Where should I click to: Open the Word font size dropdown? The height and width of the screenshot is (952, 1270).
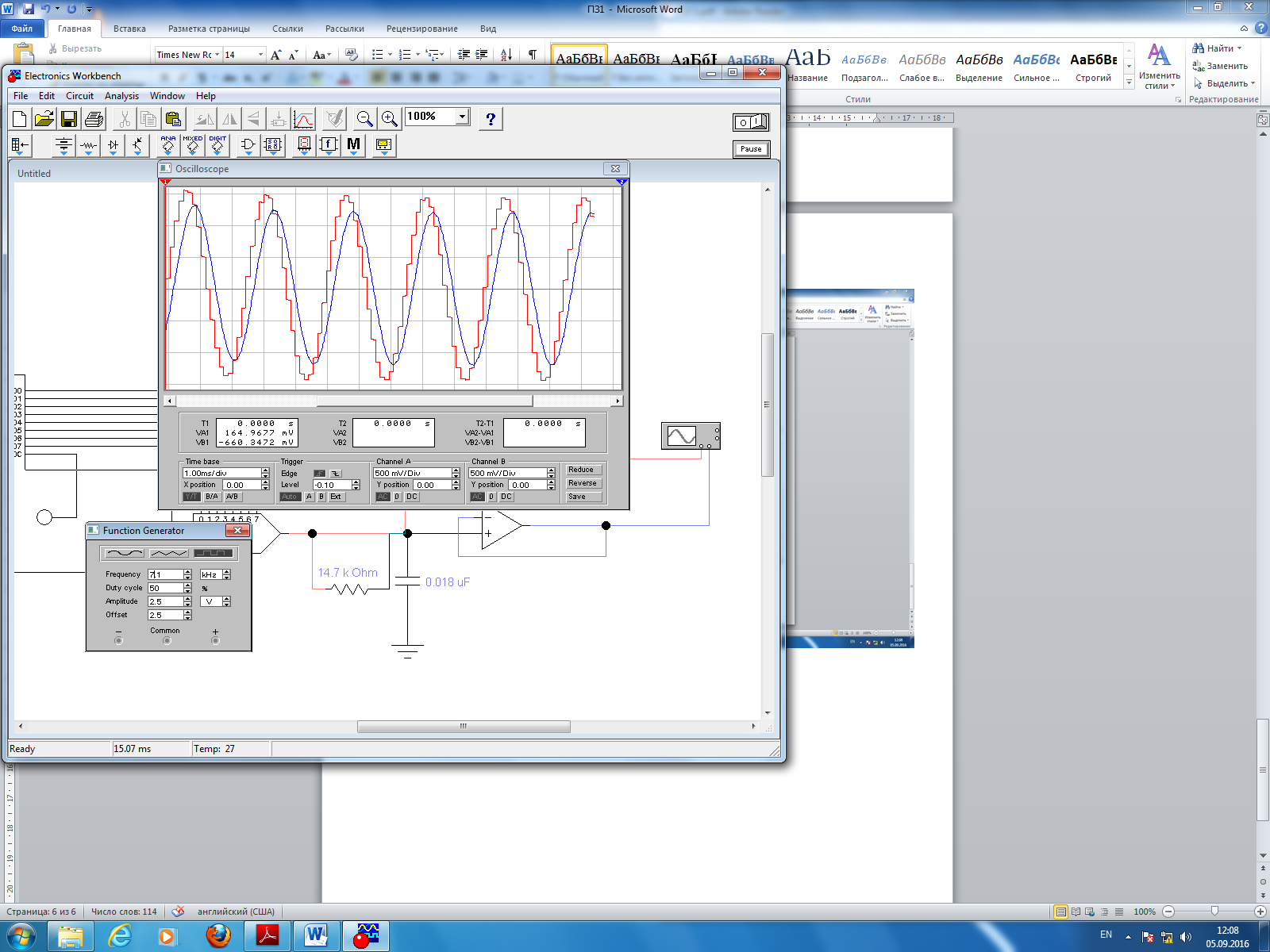[x=260, y=55]
